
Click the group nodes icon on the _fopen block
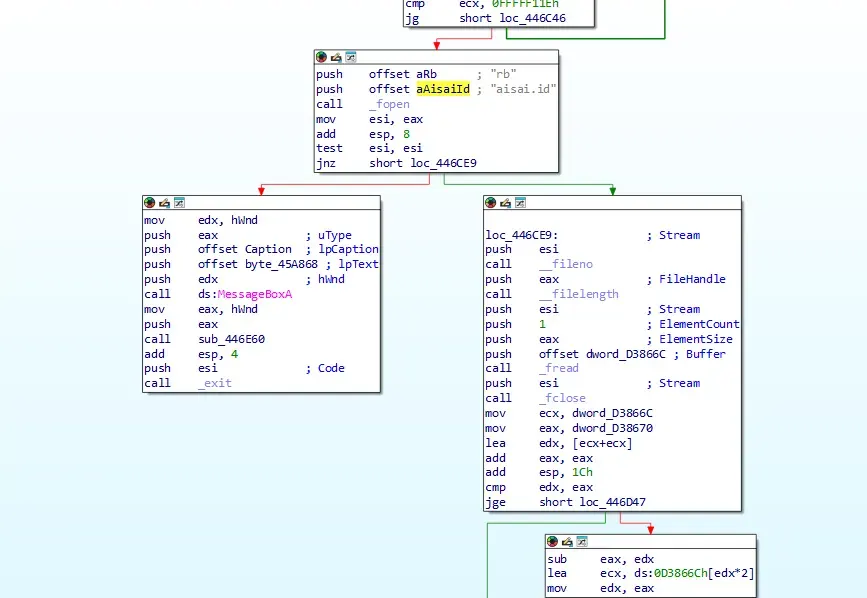(x=351, y=57)
